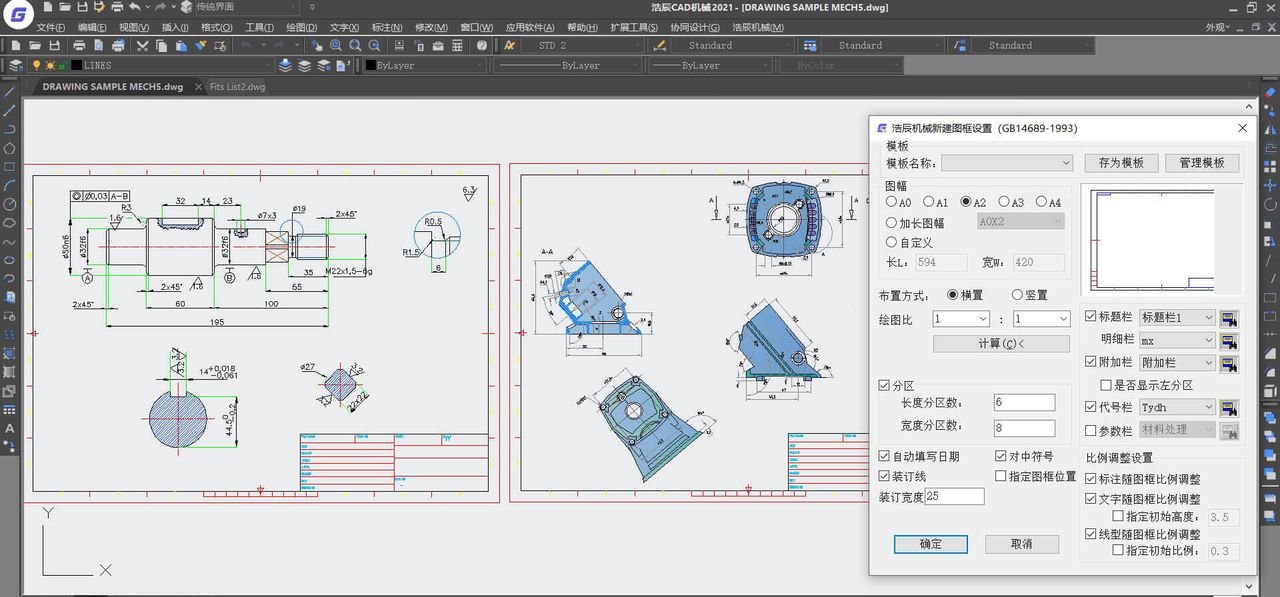Click the Paste icon on the toolbar
This screenshot has width=1280, height=597.
(x=181, y=44)
